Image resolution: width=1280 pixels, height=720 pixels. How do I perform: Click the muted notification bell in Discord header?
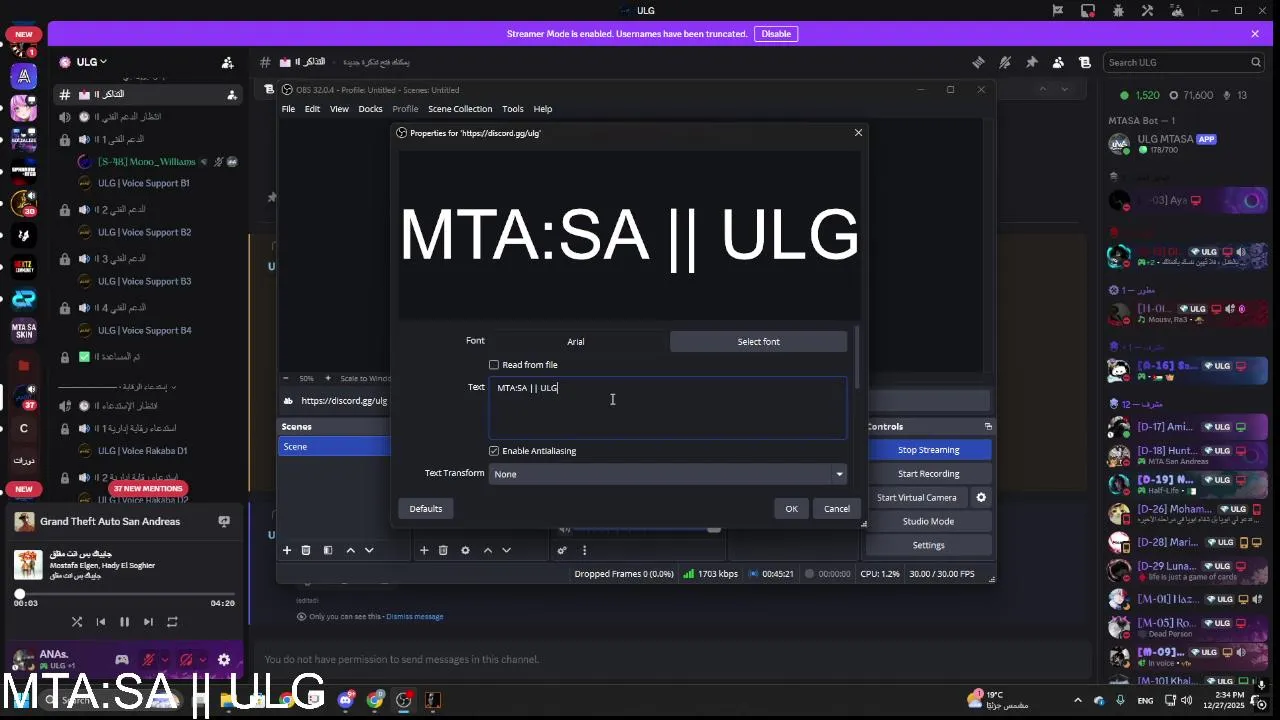[x=1005, y=62]
